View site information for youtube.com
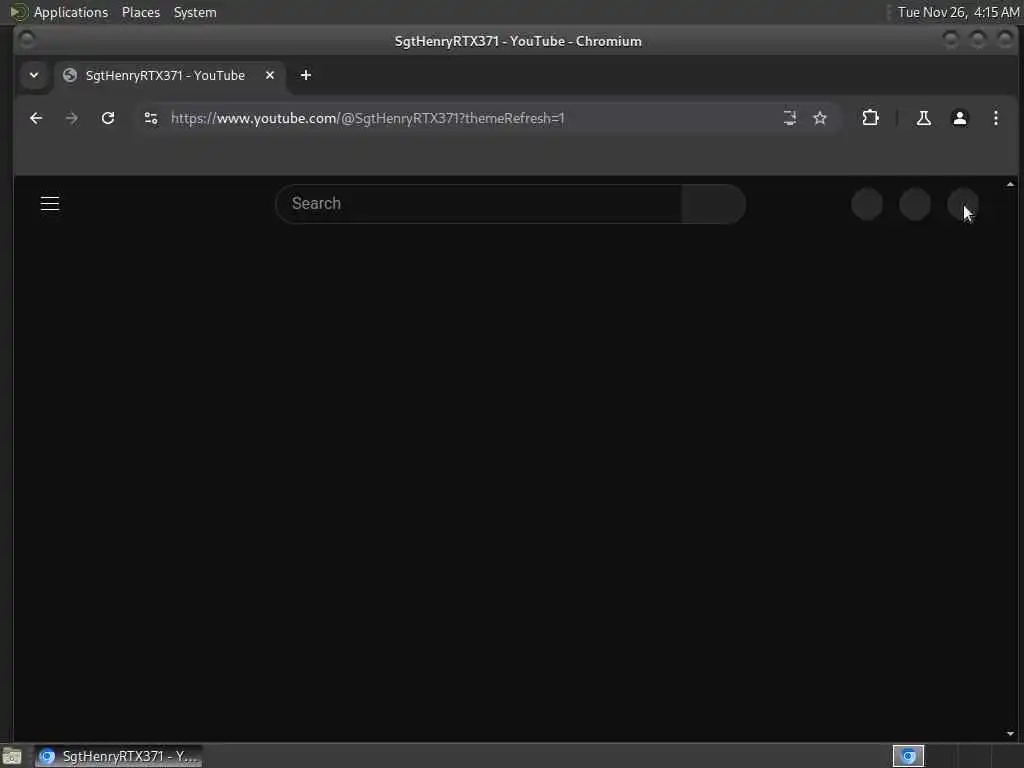 [x=151, y=118]
